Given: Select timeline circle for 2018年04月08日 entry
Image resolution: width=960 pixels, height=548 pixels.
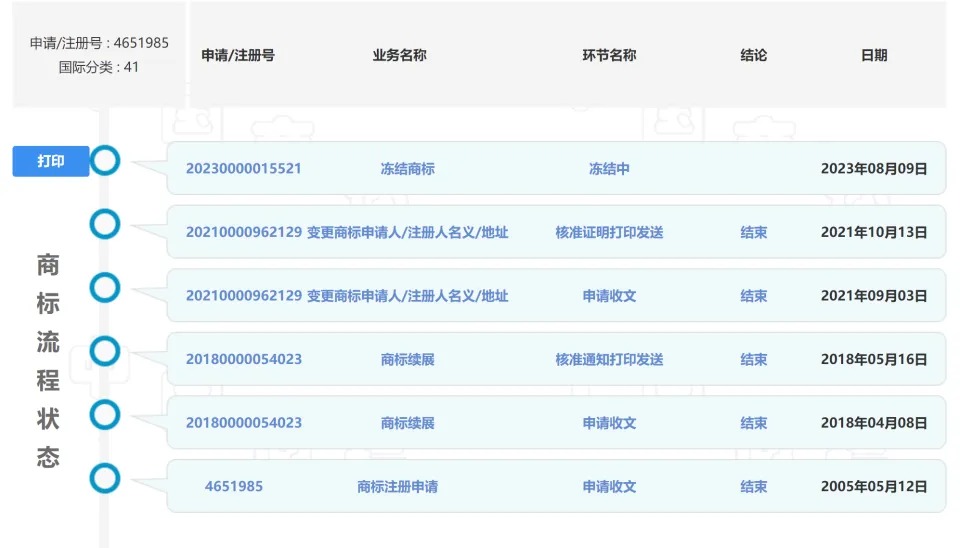Looking at the screenshot, I should (105, 414).
